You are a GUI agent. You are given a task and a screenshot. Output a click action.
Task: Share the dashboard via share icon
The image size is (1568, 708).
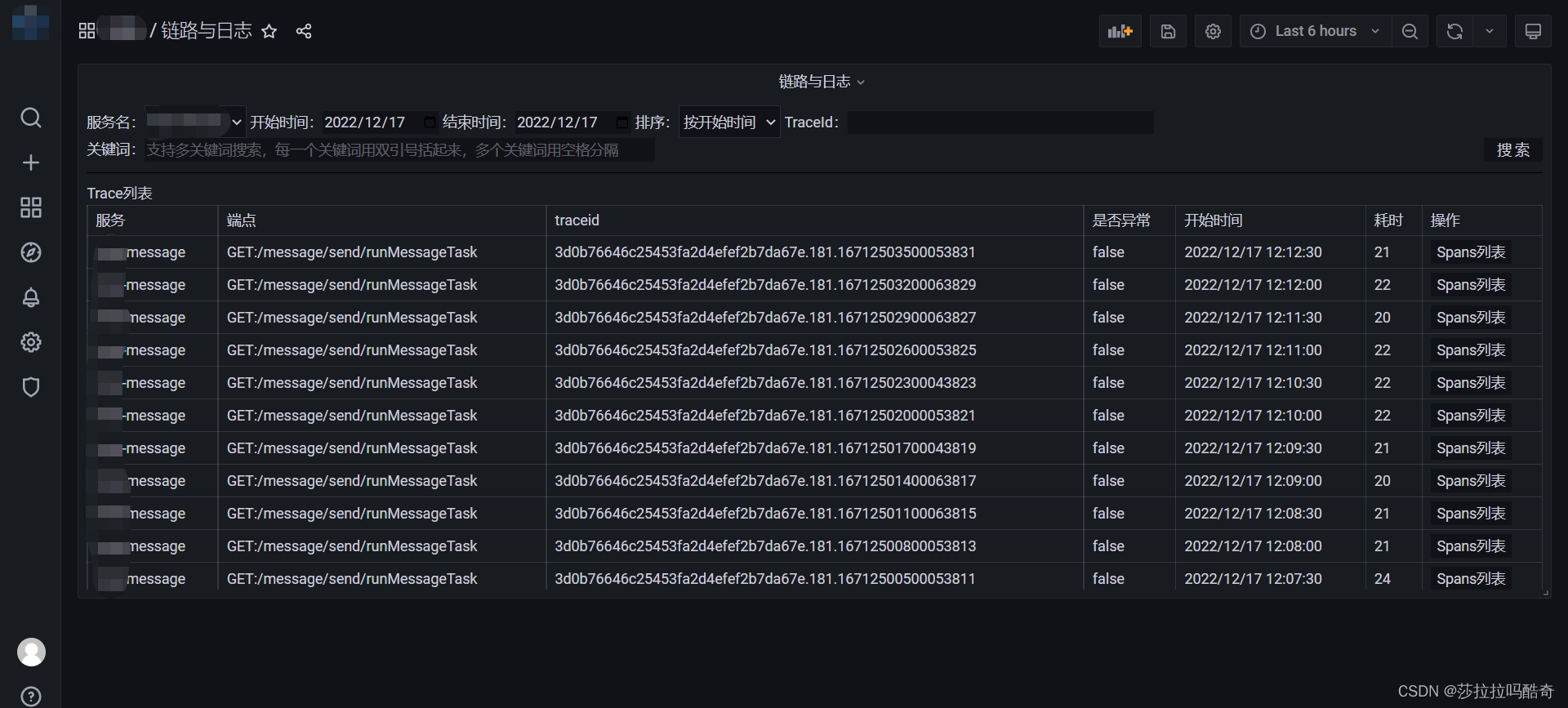pos(304,31)
